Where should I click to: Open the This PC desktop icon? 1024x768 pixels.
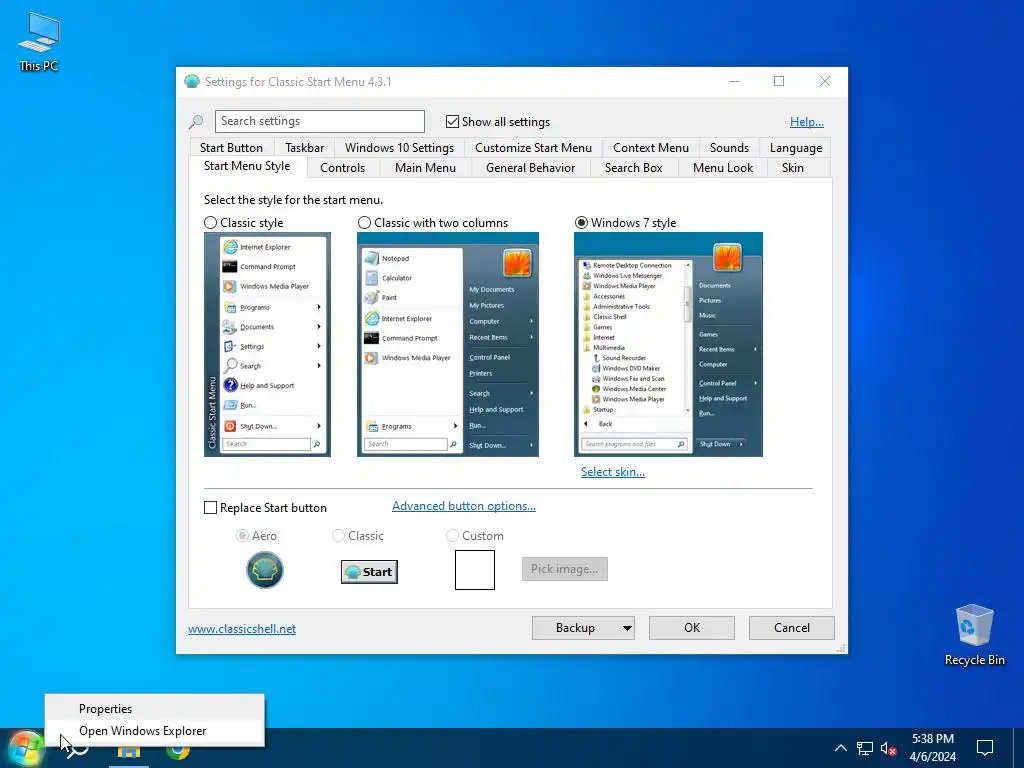point(39,42)
